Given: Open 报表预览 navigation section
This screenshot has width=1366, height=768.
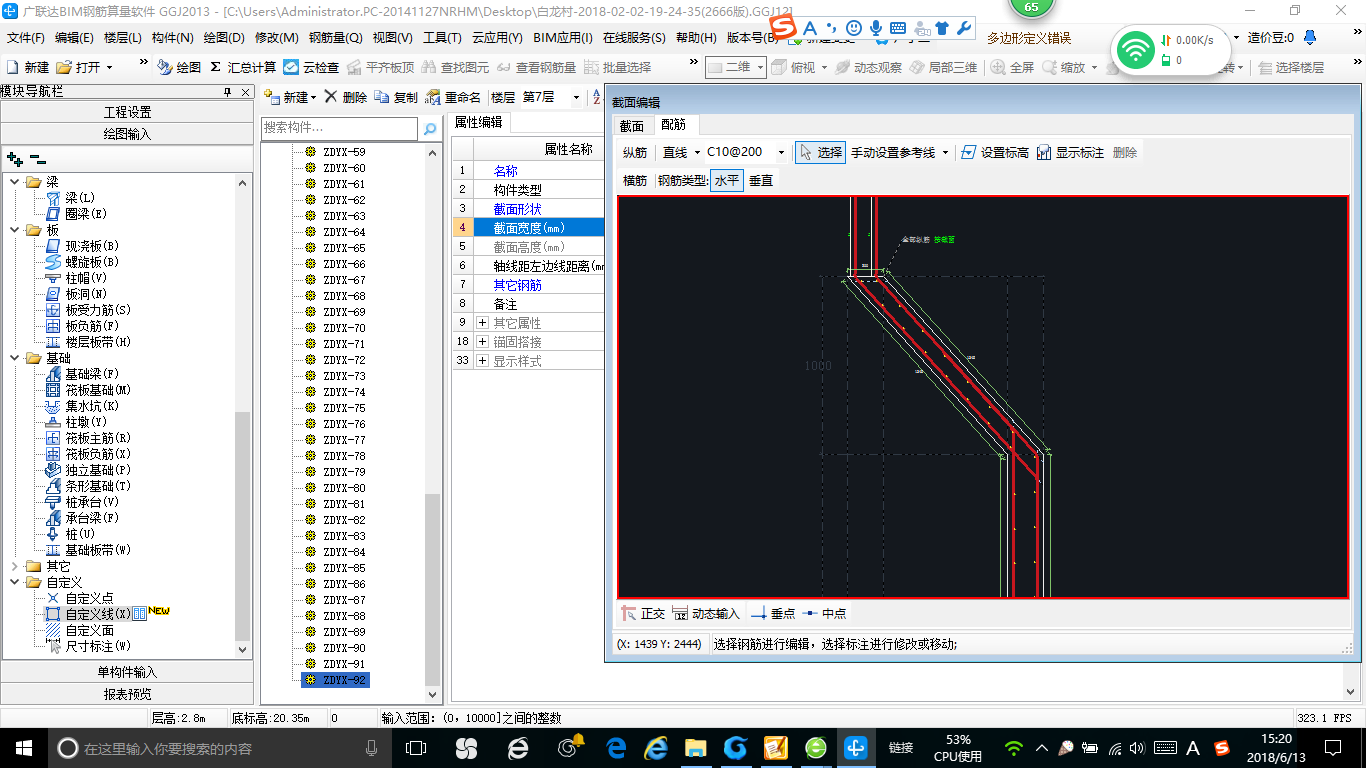Looking at the screenshot, I should pyautogui.click(x=127, y=694).
